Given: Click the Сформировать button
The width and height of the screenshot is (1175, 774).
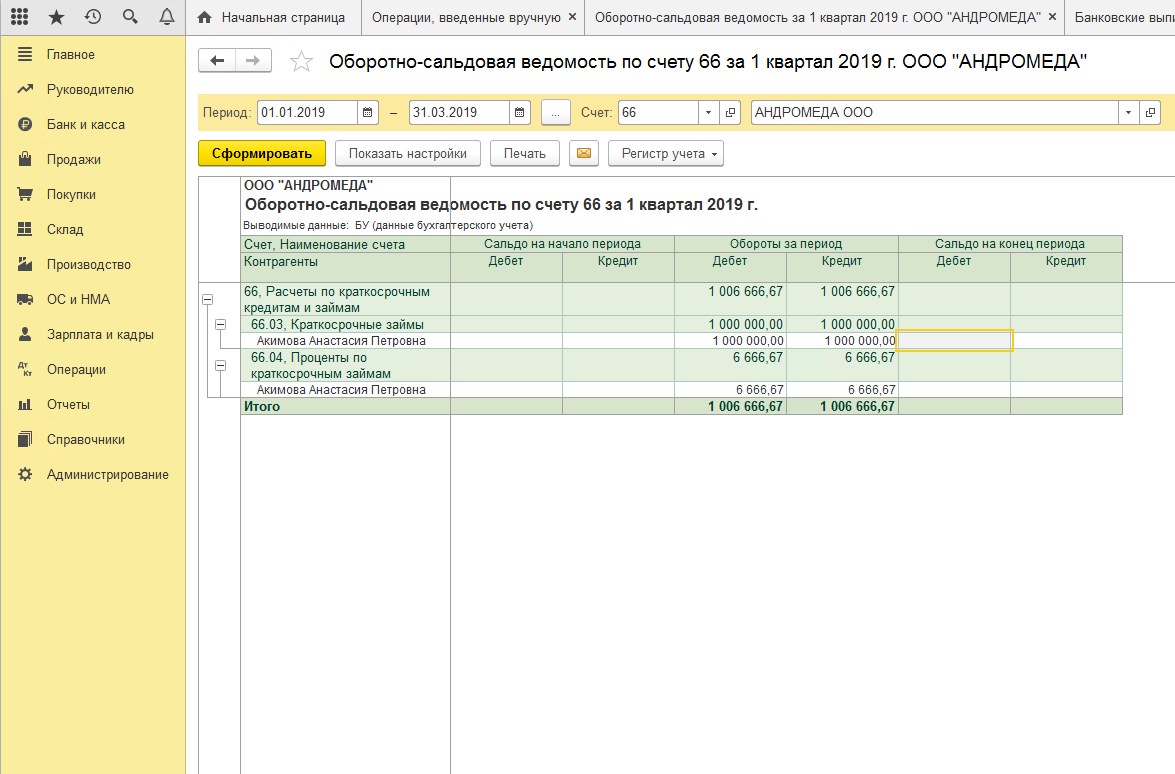Looking at the screenshot, I should (262, 154).
